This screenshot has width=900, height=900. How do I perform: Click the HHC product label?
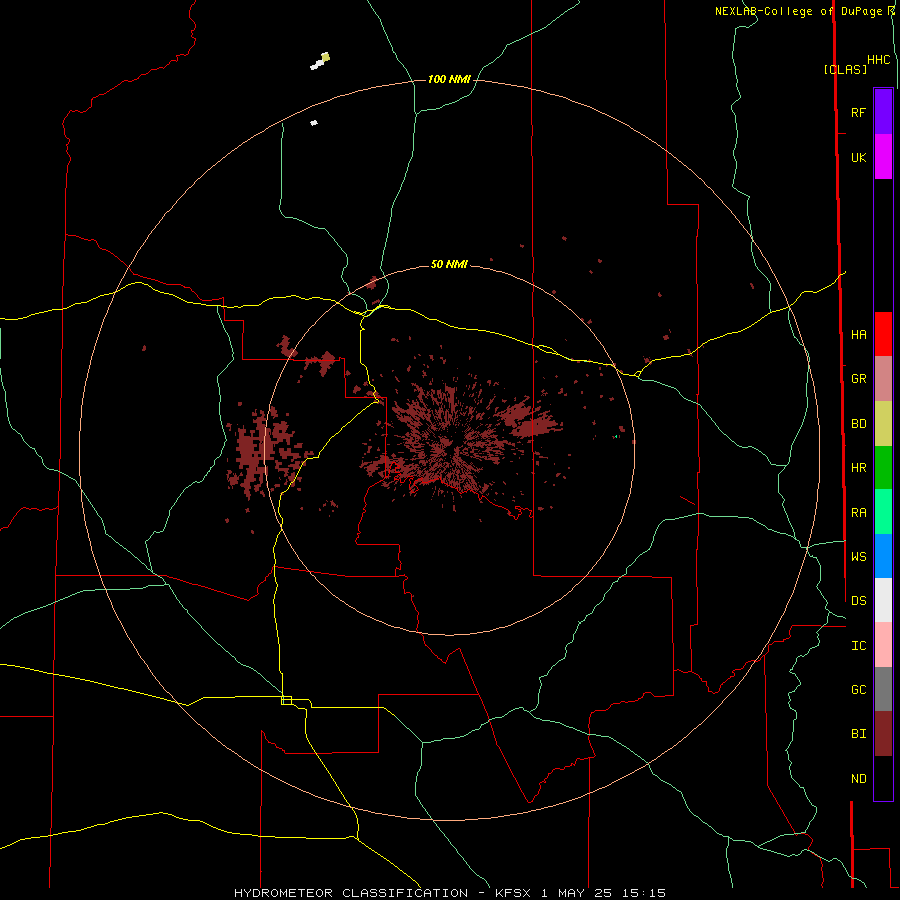[x=879, y=60]
